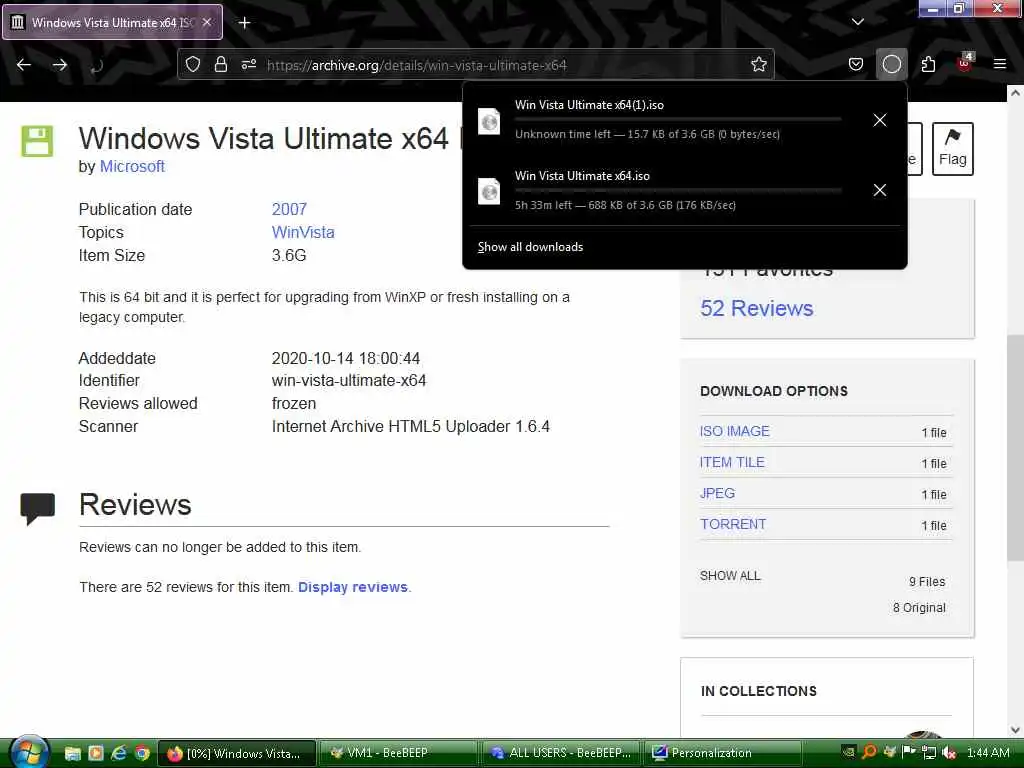Open Firefox application menu

point(1000,64)
